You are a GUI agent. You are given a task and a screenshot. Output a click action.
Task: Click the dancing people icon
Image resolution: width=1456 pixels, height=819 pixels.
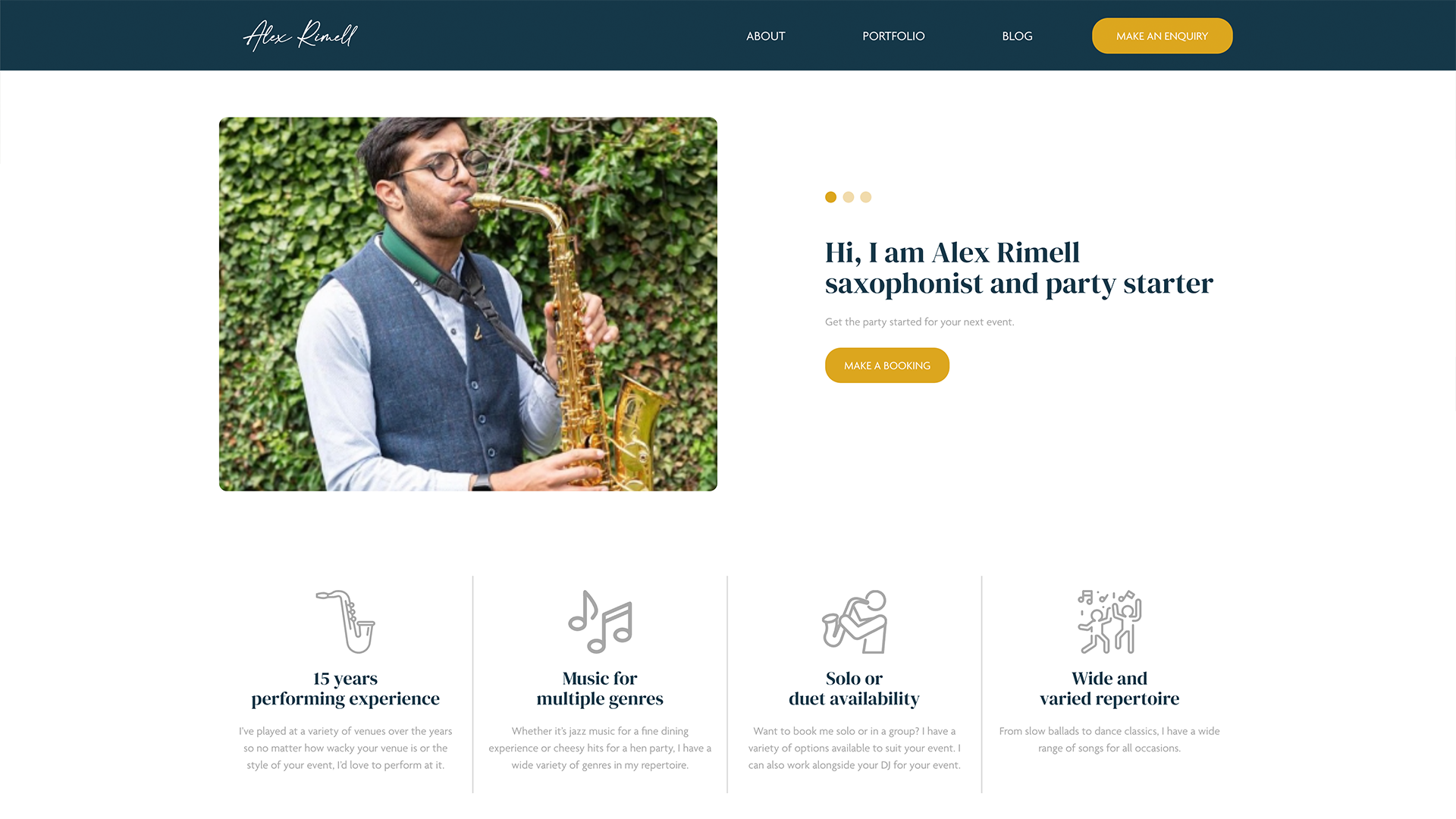[1109, 621]
